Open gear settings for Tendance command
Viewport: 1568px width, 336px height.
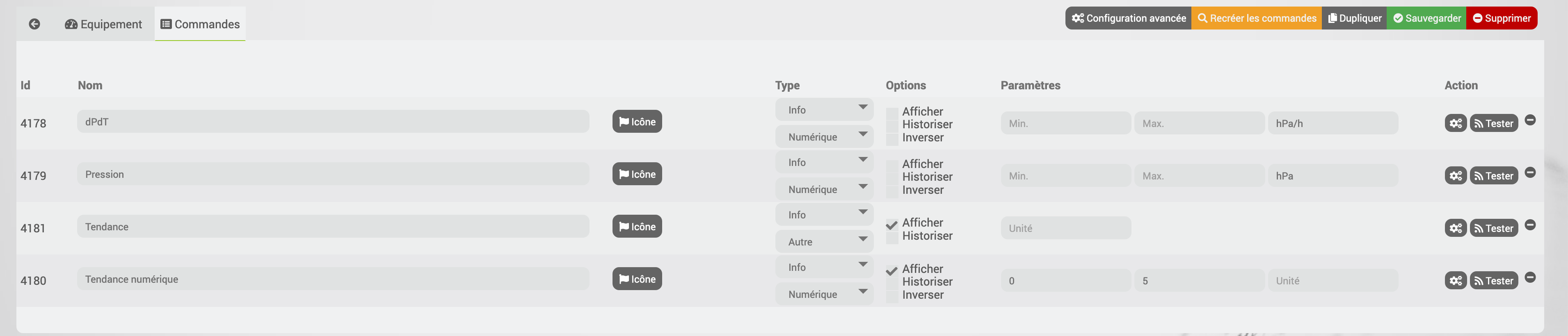point(1456,229)
